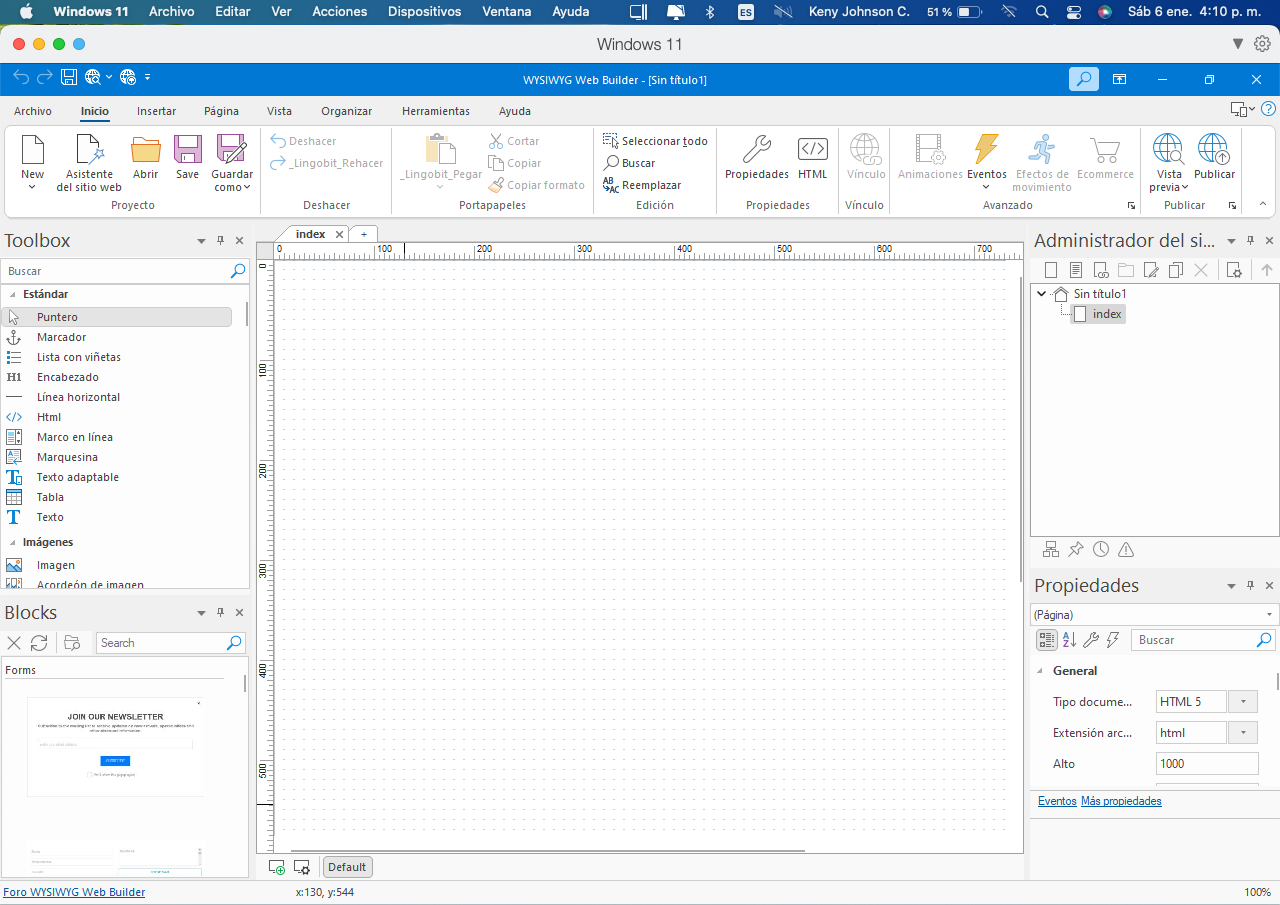The width and height of the screenshot is (1280, 905).
Task: Click the purple Save icon in the ribbon
Action: 188,150
